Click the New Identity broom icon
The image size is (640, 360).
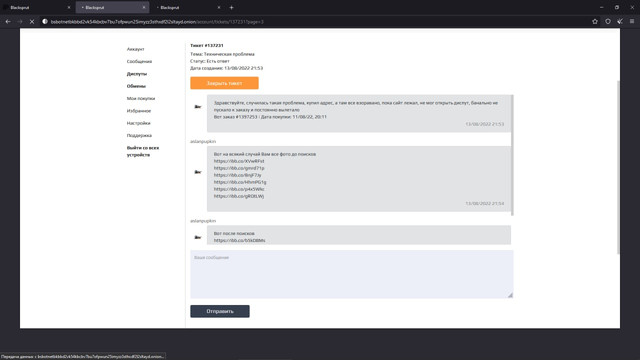pos(620,22)
